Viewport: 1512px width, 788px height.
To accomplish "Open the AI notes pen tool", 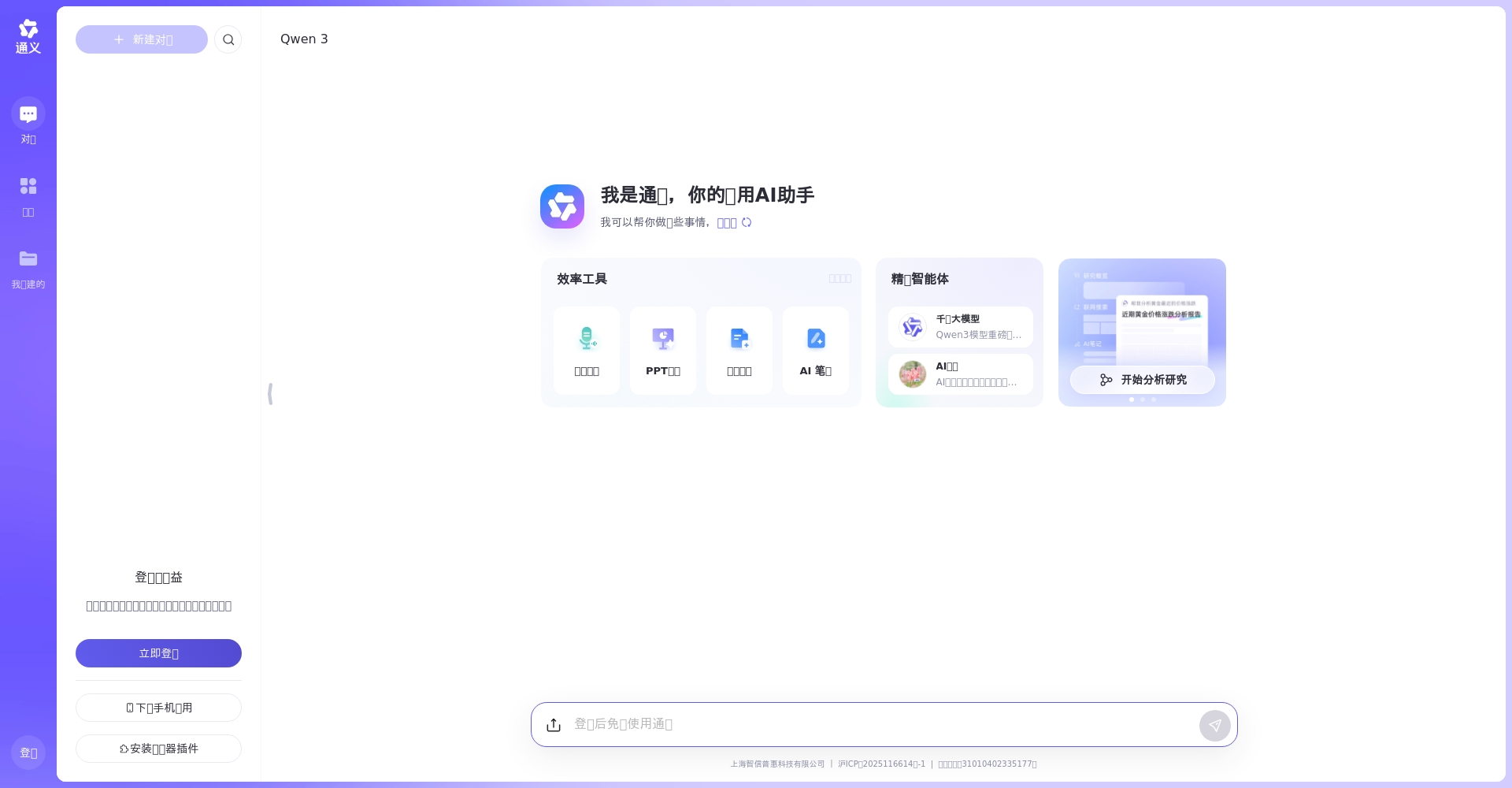I will [x=816, y=351].
